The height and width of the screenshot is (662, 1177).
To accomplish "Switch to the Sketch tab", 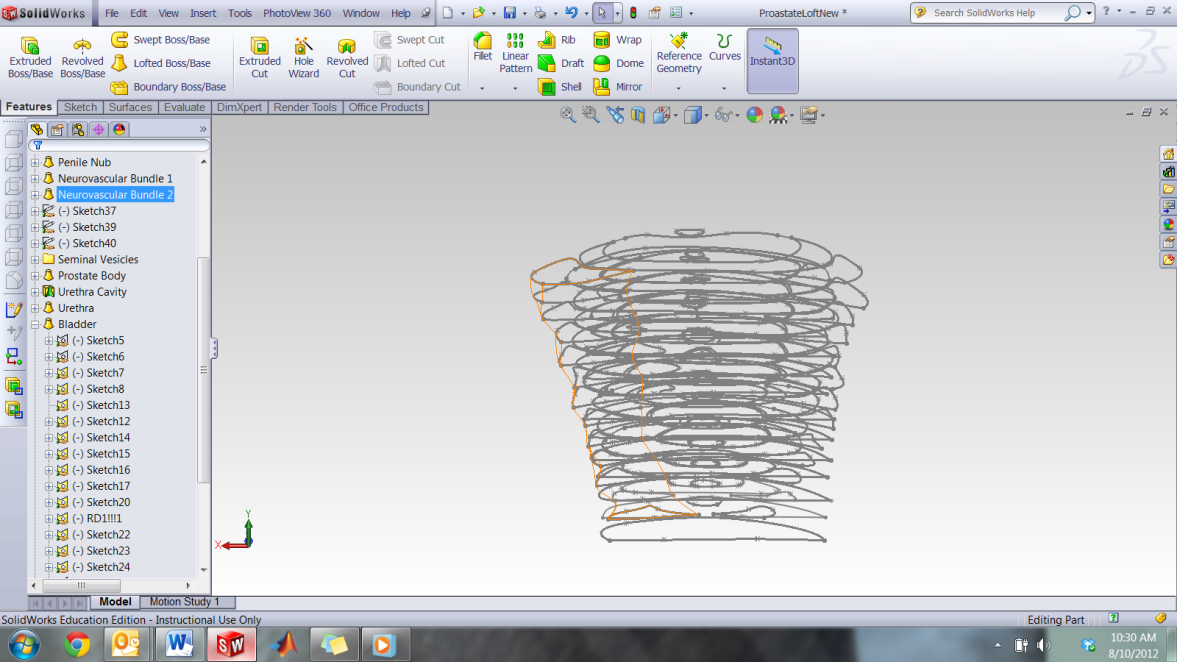I will pos(80,107).
